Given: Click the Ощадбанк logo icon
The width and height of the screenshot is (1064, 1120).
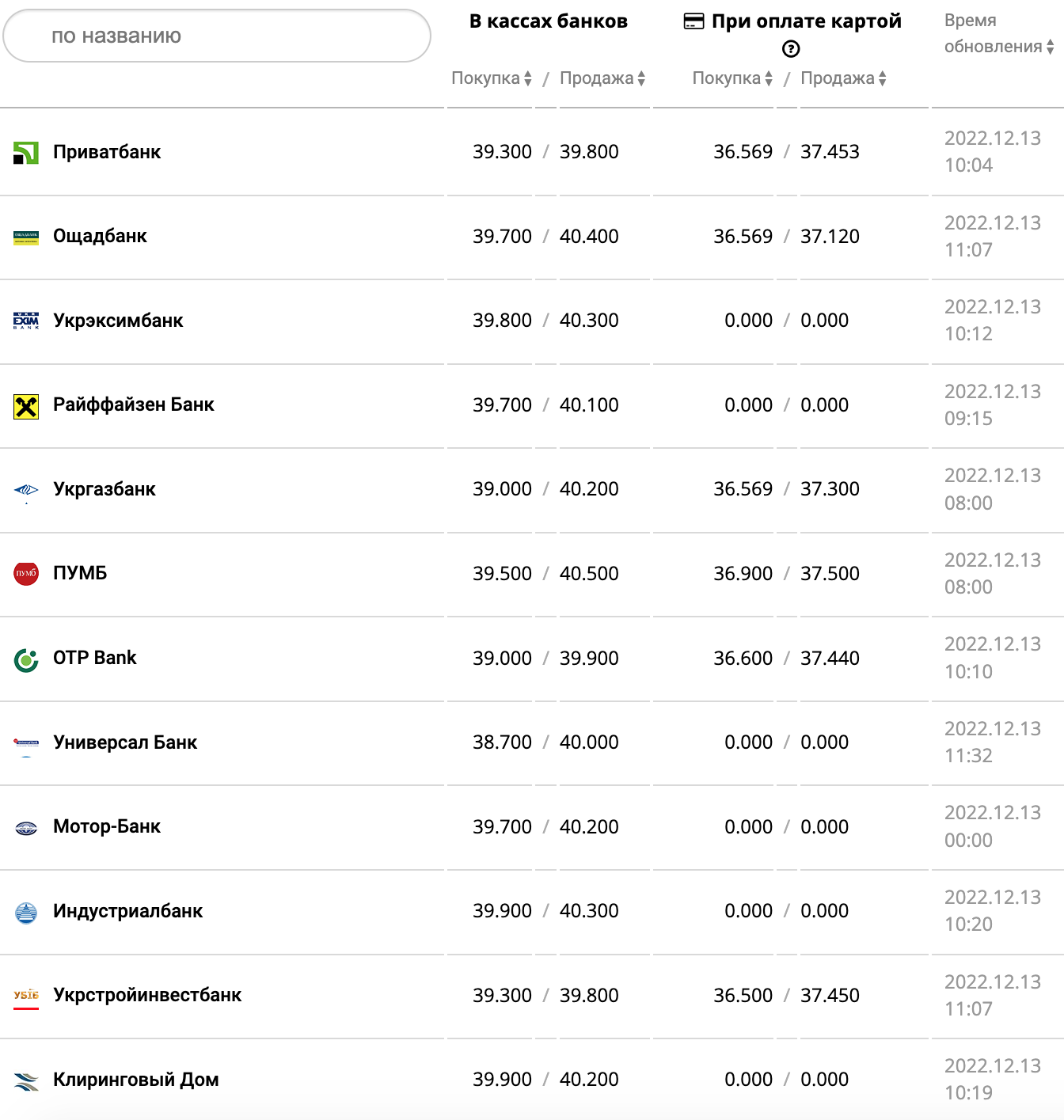Looking at the screenshot, I should coord(26,237).
